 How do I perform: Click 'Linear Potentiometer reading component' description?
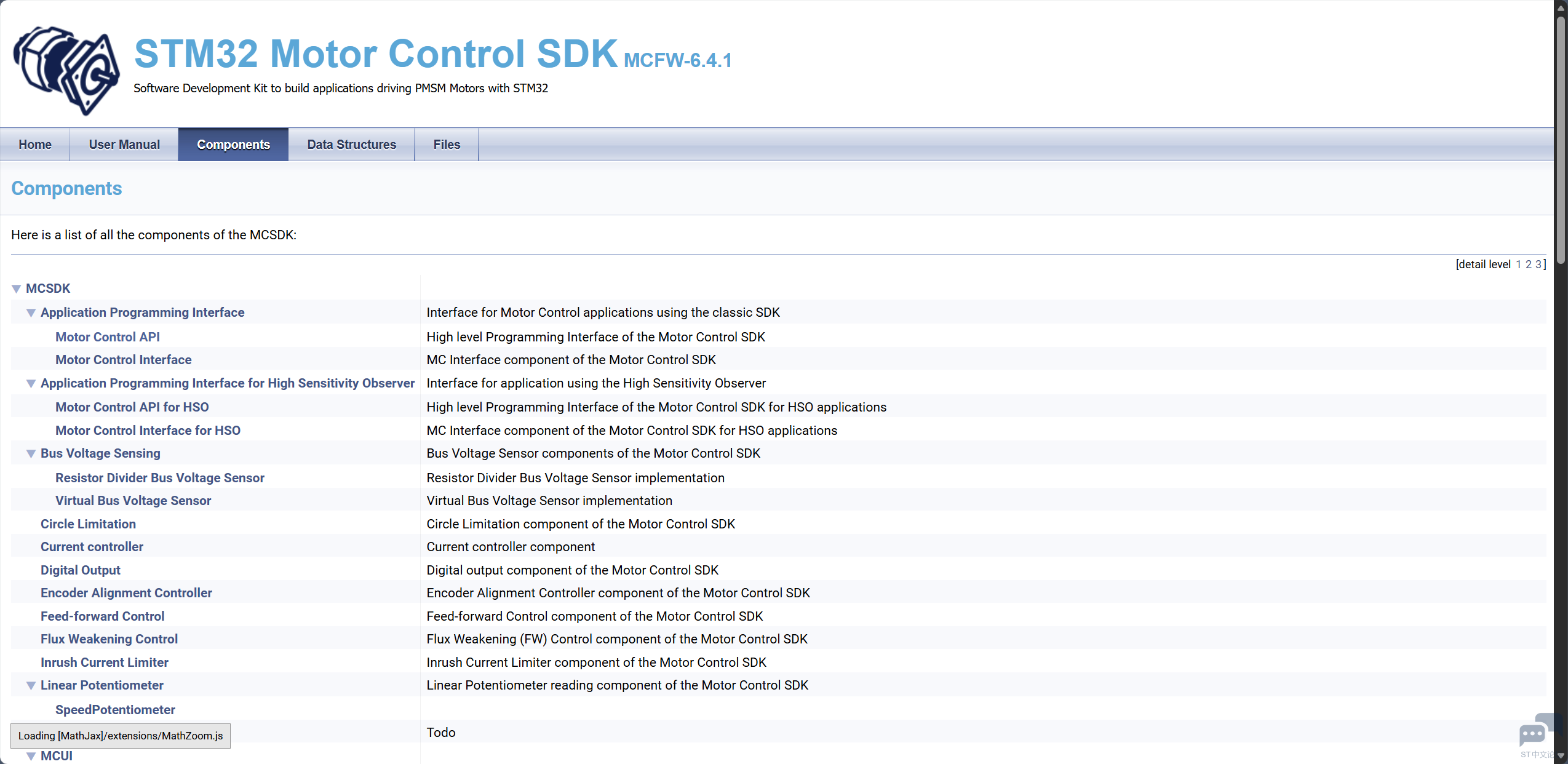tap(618, 685)
